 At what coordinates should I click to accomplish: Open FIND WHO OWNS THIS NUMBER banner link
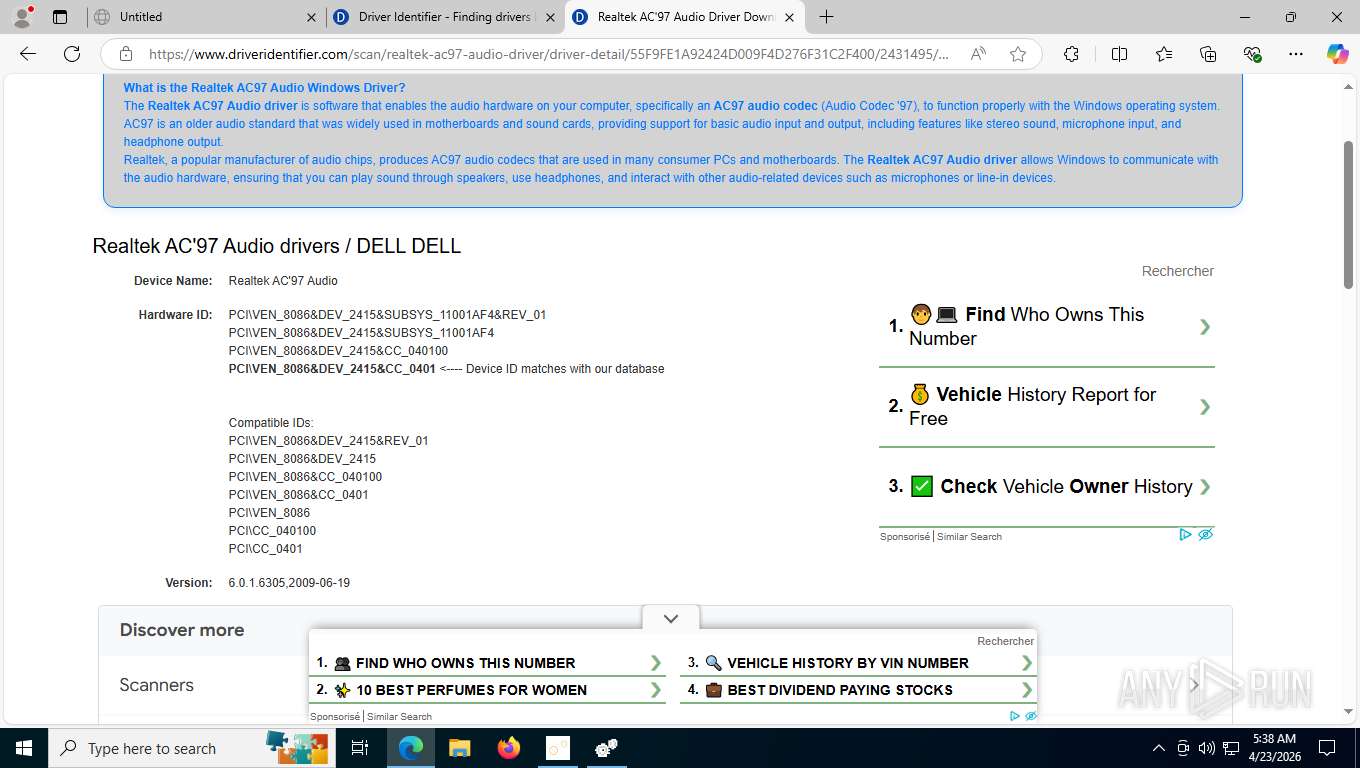coord(488,663)
